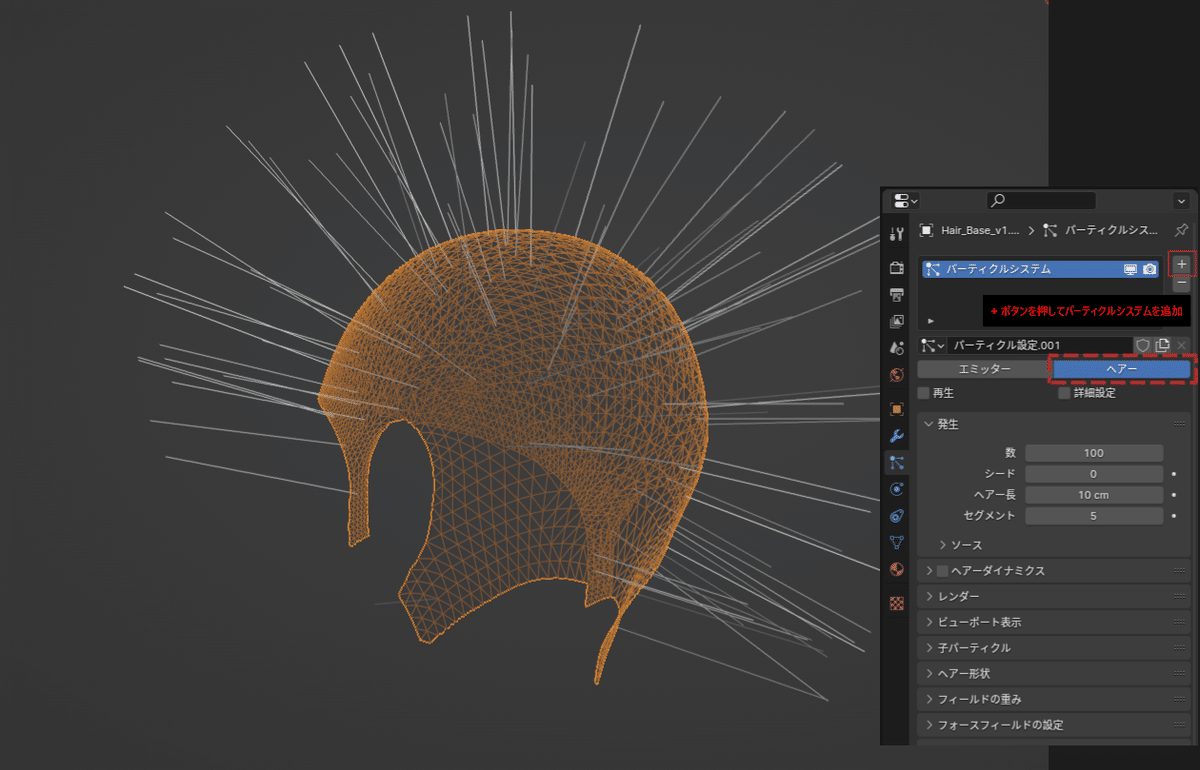The image size is (1200, 770).
Task: Remove the particle system with the minus button
Action: pos(1181,284)
